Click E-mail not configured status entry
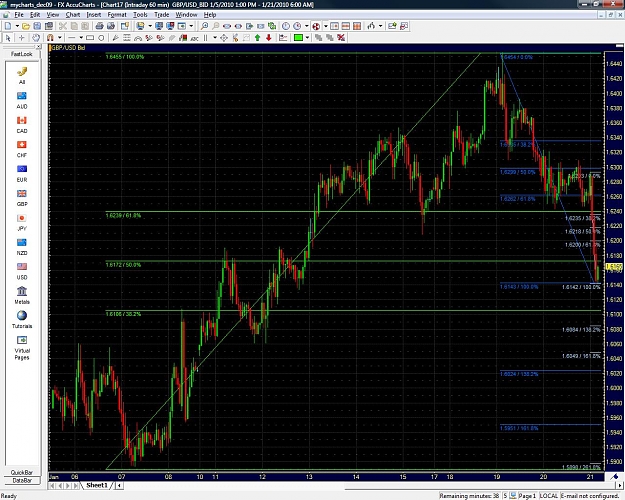 click(x=590, y=496)
